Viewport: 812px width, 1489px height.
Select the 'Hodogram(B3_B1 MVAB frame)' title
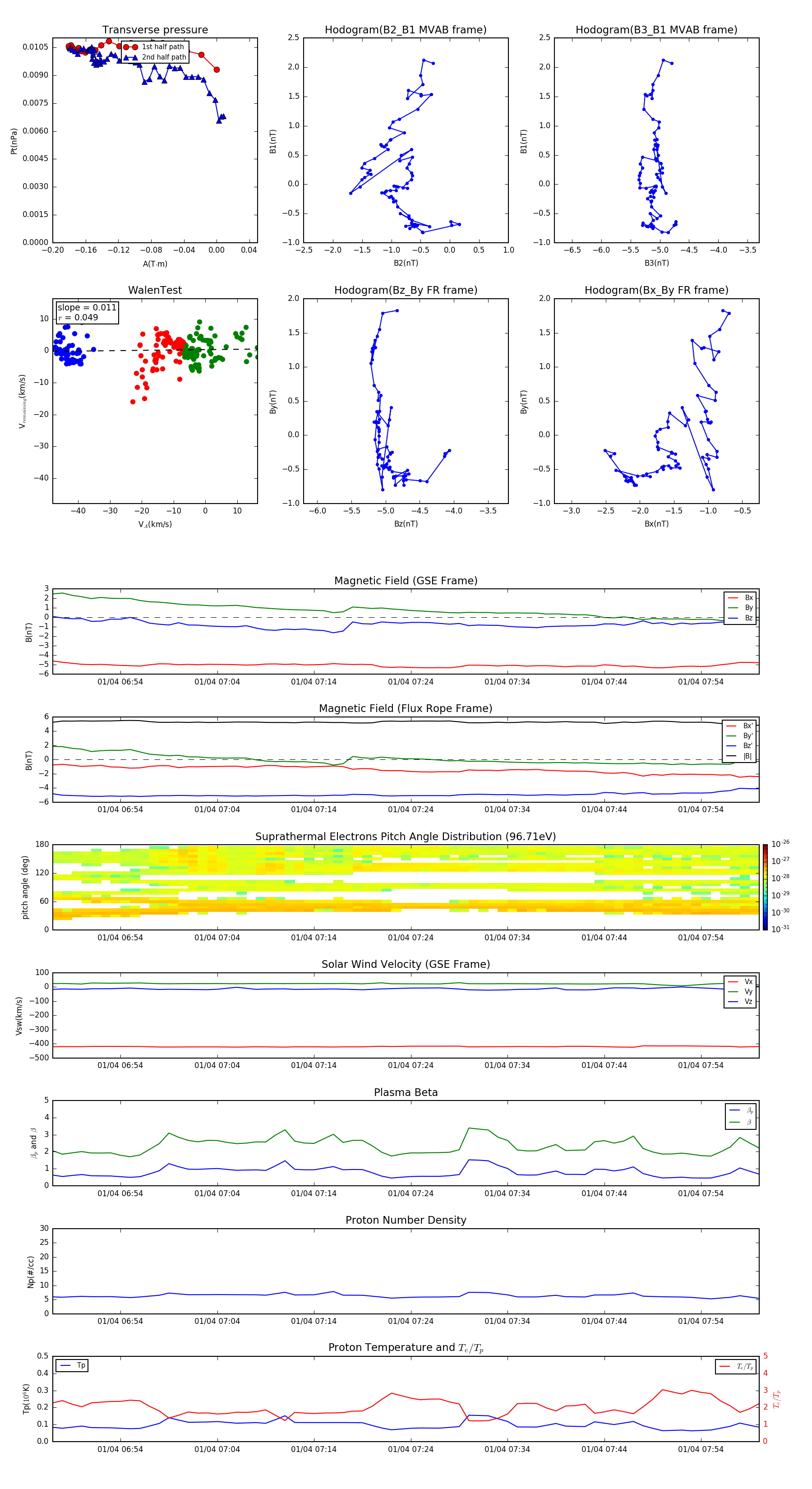click(x=656, y=30)
